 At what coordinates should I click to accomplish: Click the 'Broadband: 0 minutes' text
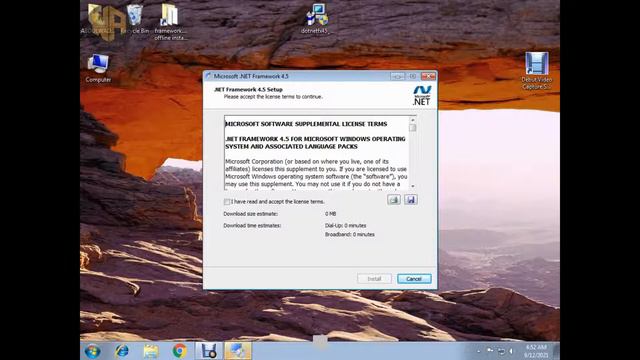point(350,234)
